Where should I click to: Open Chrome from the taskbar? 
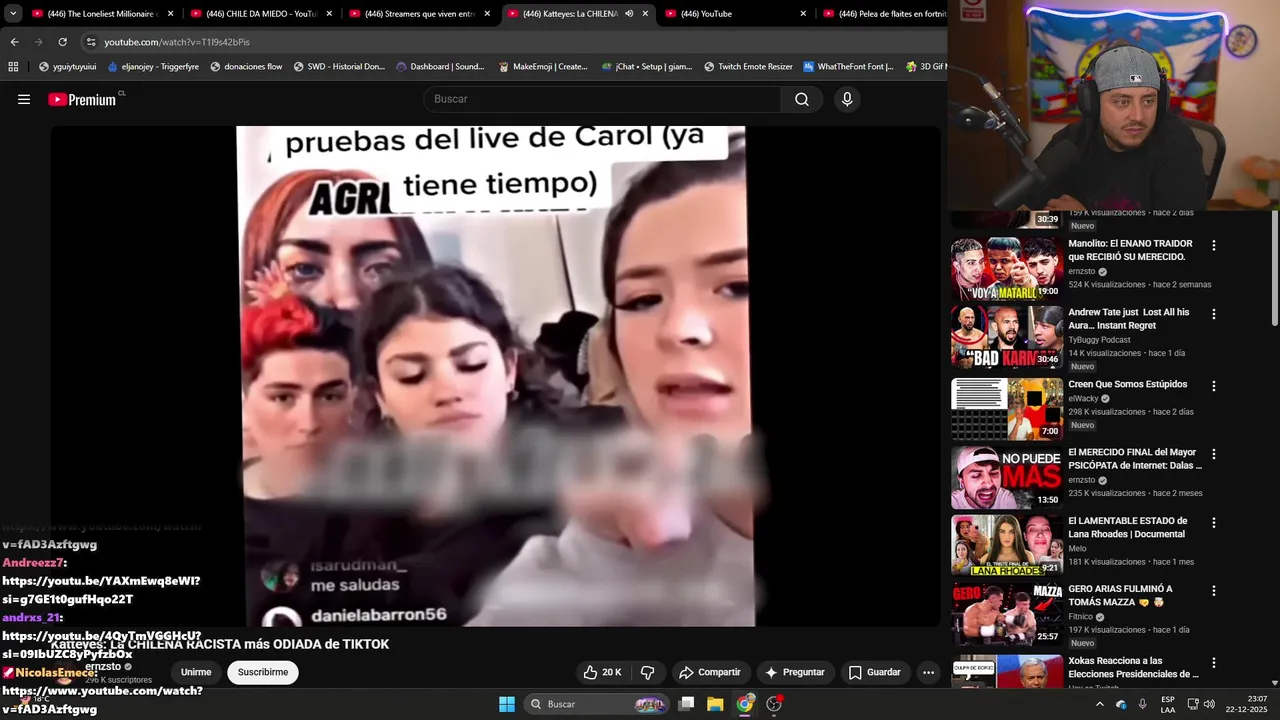point(745,704)
